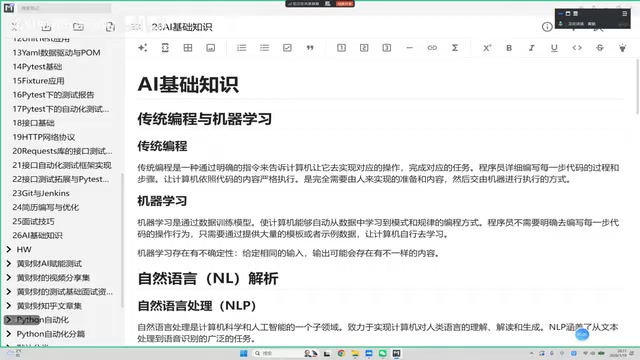Open note 13Yaml数据驱动与POM

pos(56,53)
